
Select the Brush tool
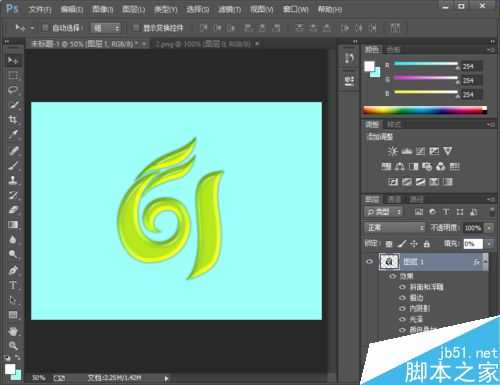13,165
